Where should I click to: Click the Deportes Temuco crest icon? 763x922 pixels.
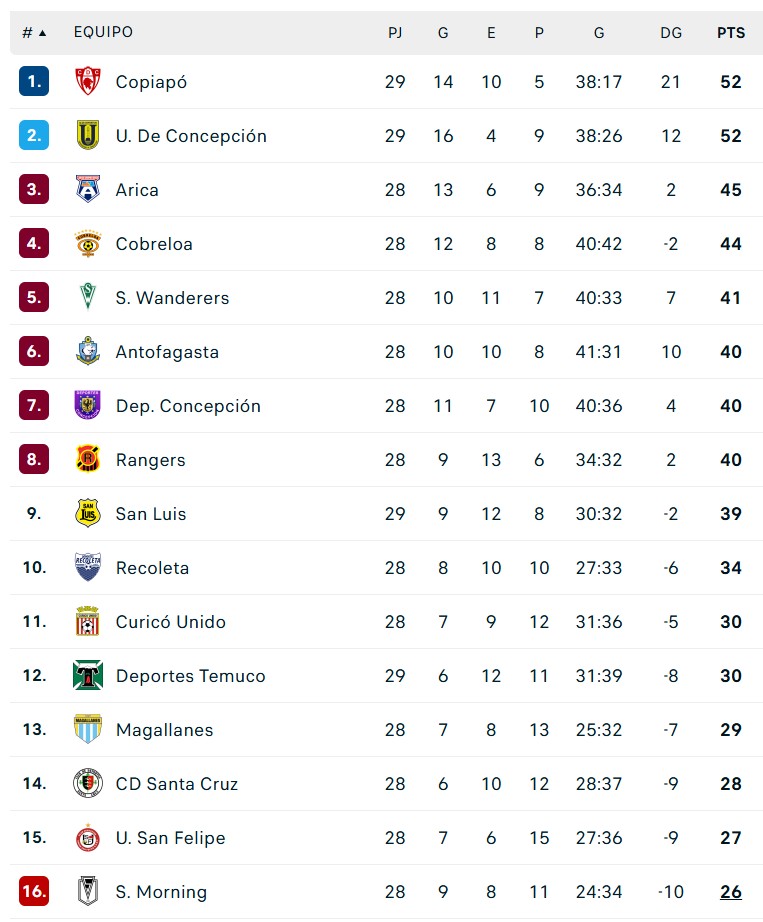88,676
